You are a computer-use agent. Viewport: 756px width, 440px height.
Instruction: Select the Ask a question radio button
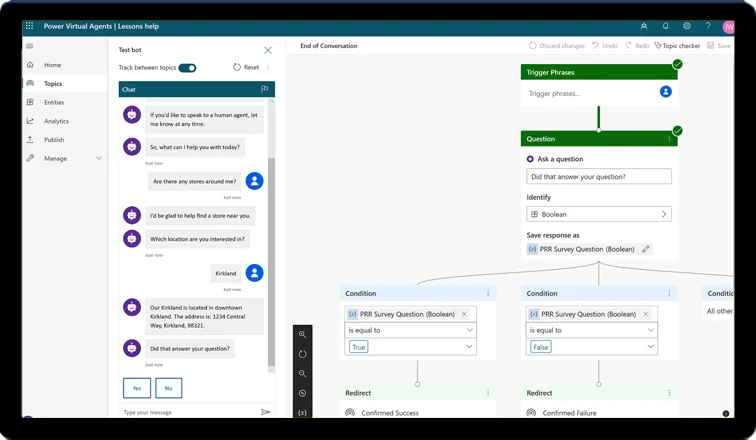click(530, 159)
